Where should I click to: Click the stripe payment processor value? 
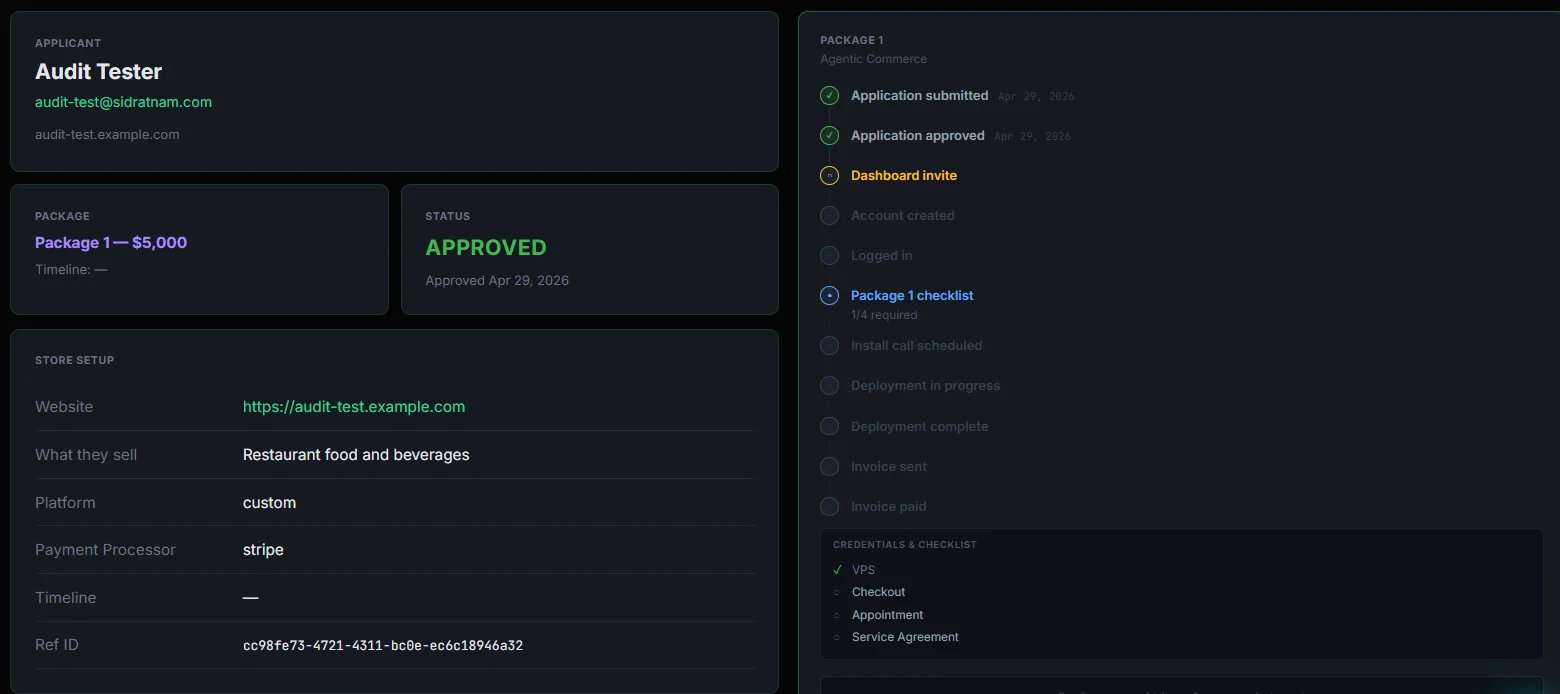point(263,550)
